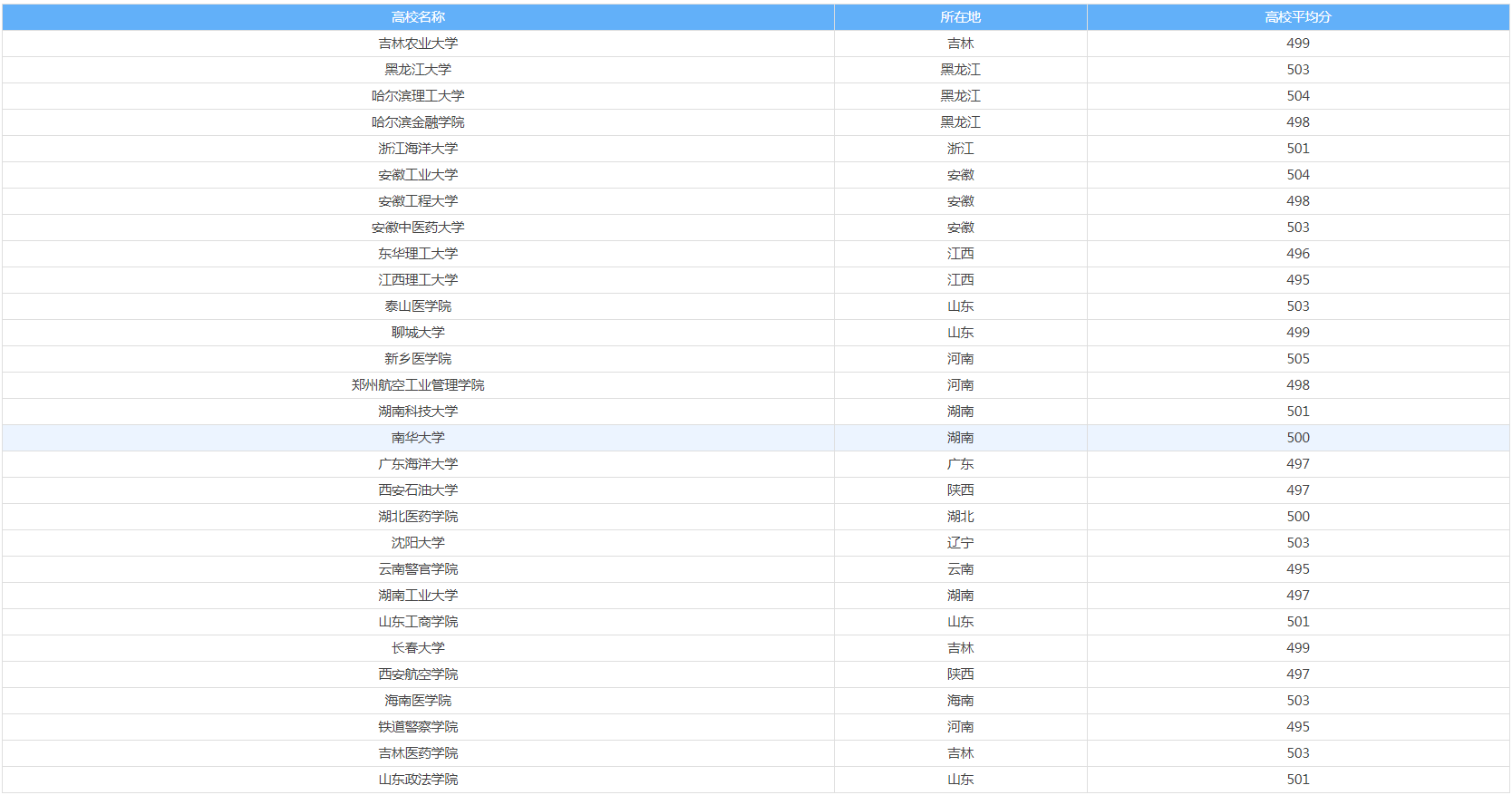1512x795 pixels.
Task: Select the 浙江海洋大学 cell
Action: point(418,149)
